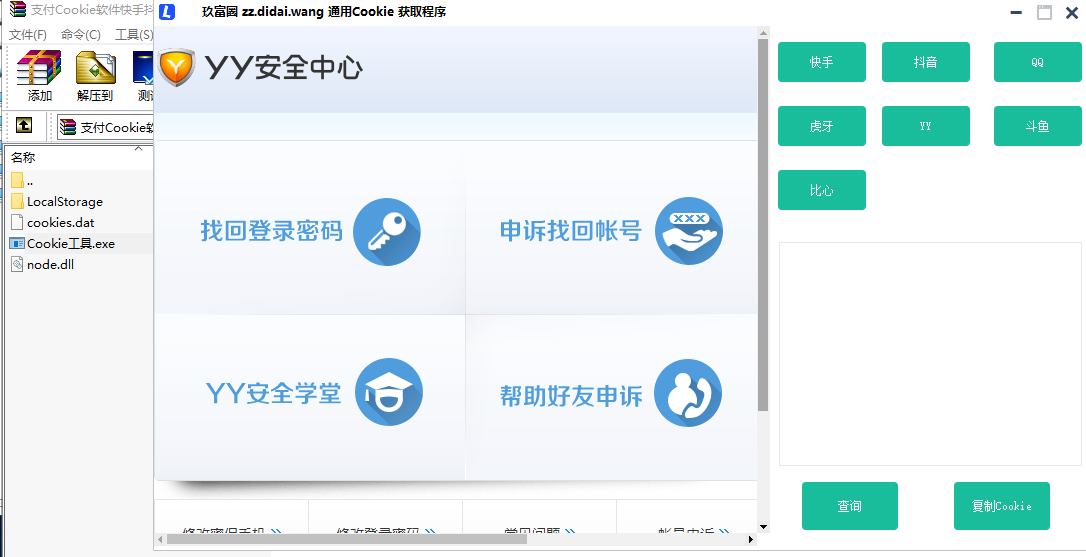
Task: Click the help friend appeal phone icon
Action: click(688, 393)
